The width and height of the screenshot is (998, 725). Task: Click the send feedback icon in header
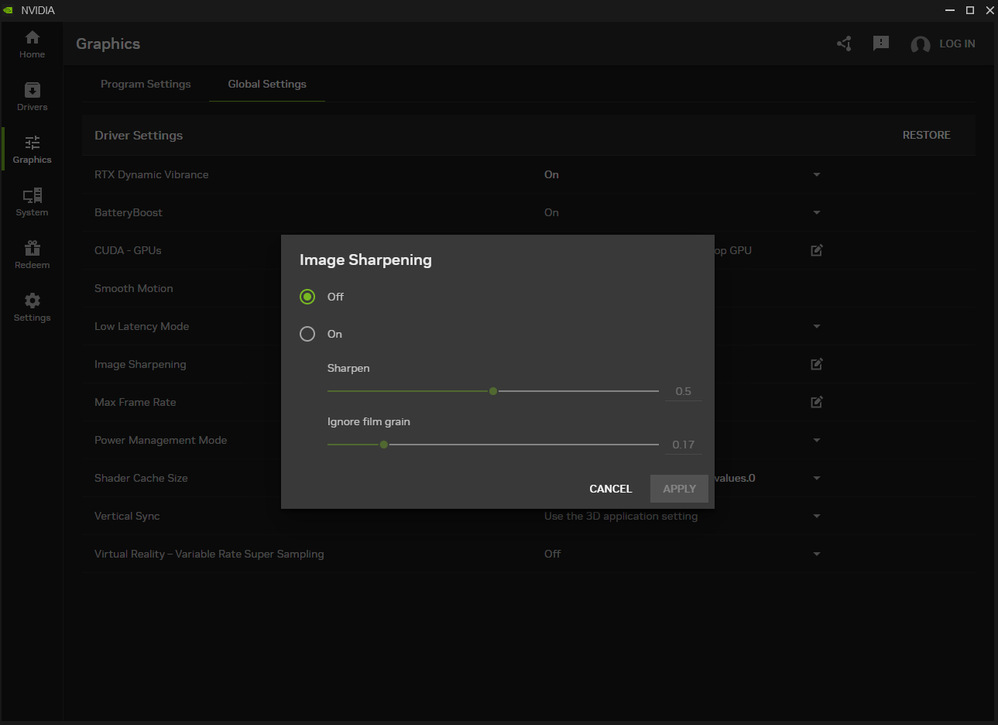click(881, 43)
